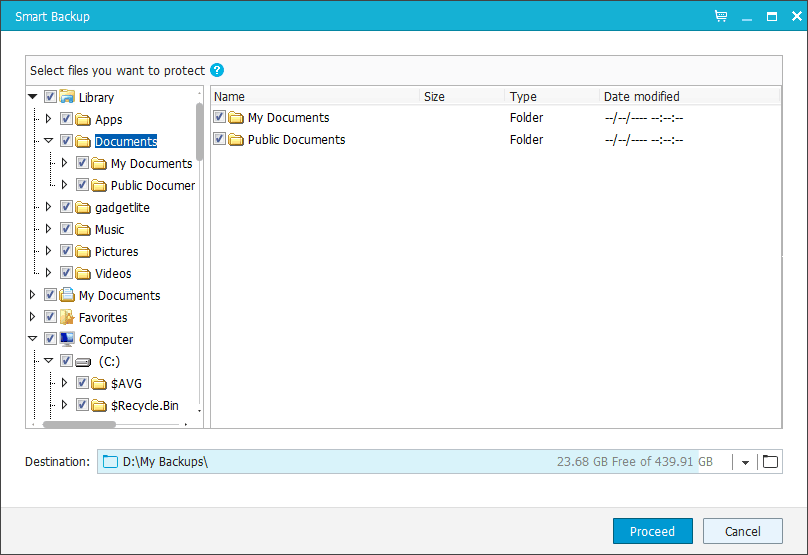Open the shopping cart purchase icon

(x=721, y=16)
